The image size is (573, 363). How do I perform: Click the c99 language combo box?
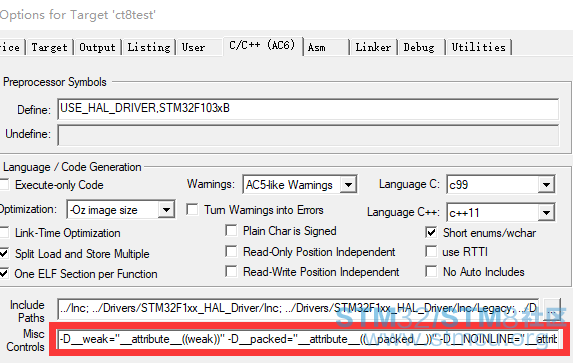coord(501,185)
